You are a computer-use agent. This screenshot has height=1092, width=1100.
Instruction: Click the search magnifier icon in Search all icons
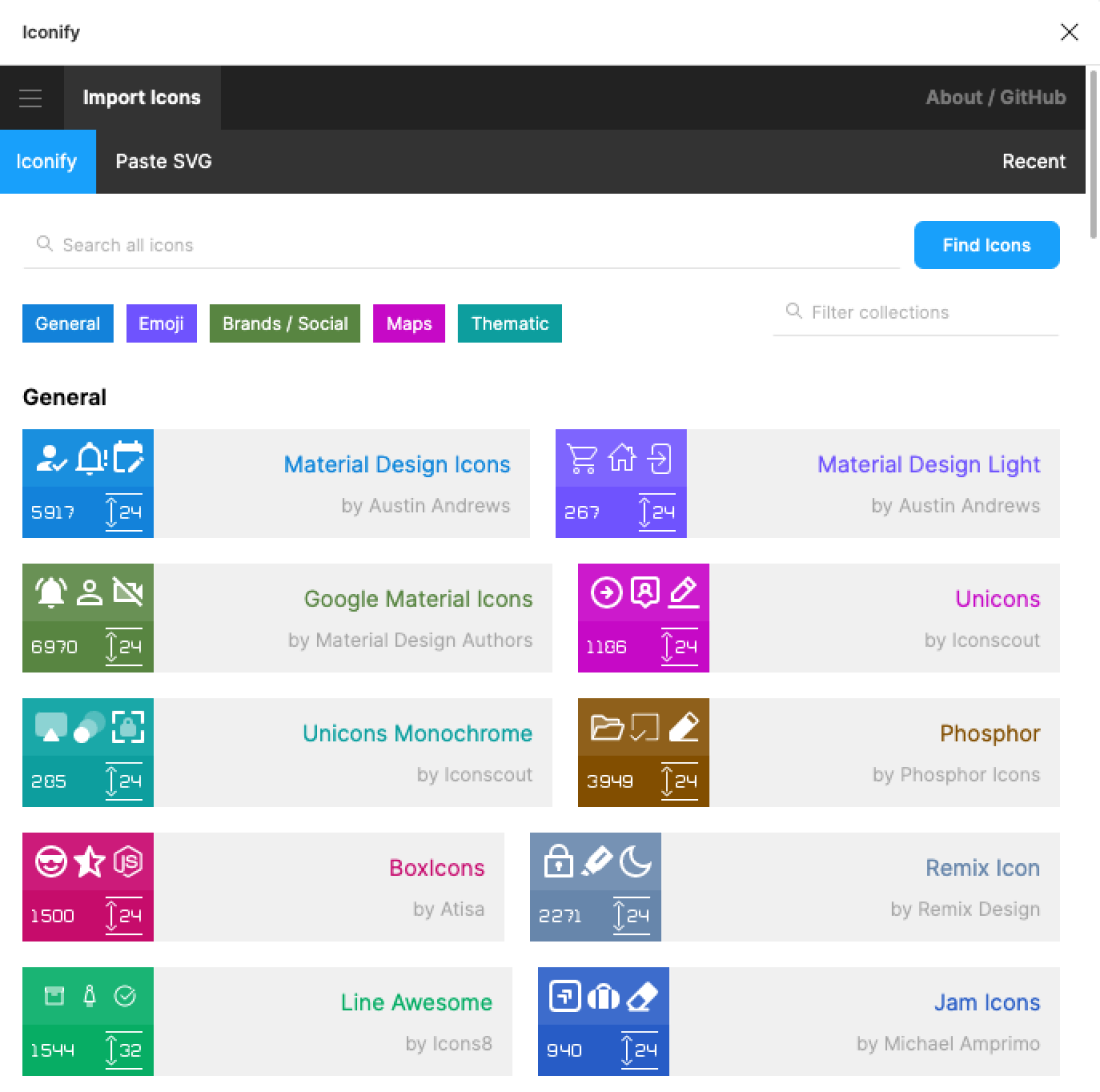click(44, 243)
